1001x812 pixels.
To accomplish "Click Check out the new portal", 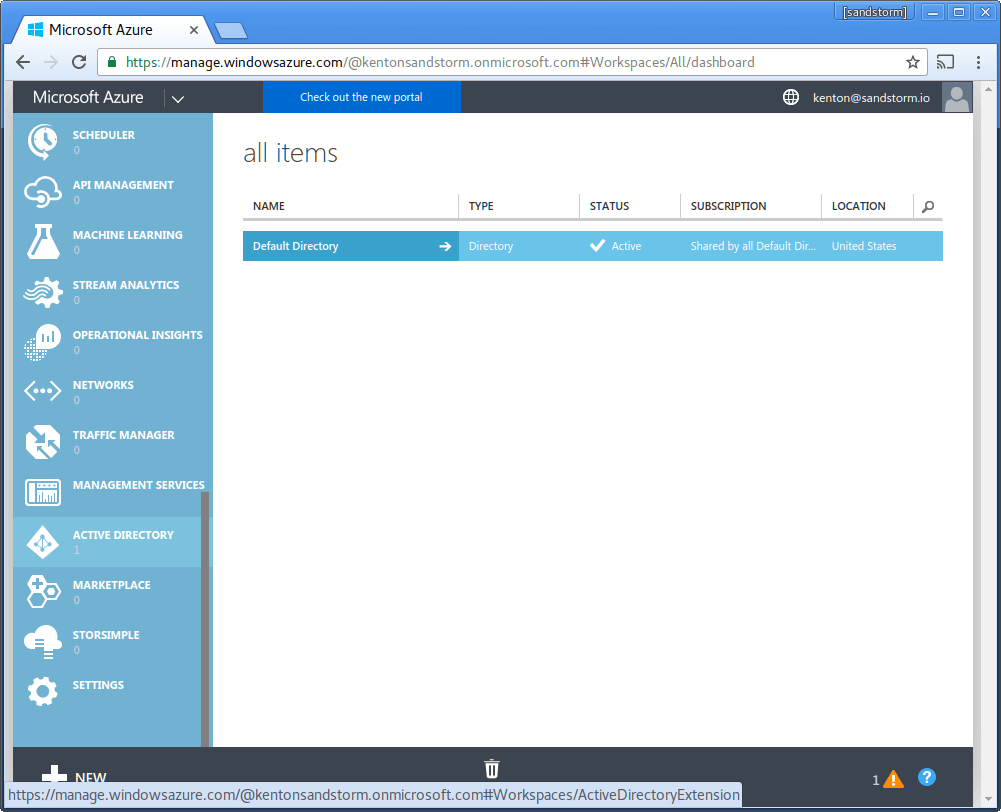I will (361, 97).
